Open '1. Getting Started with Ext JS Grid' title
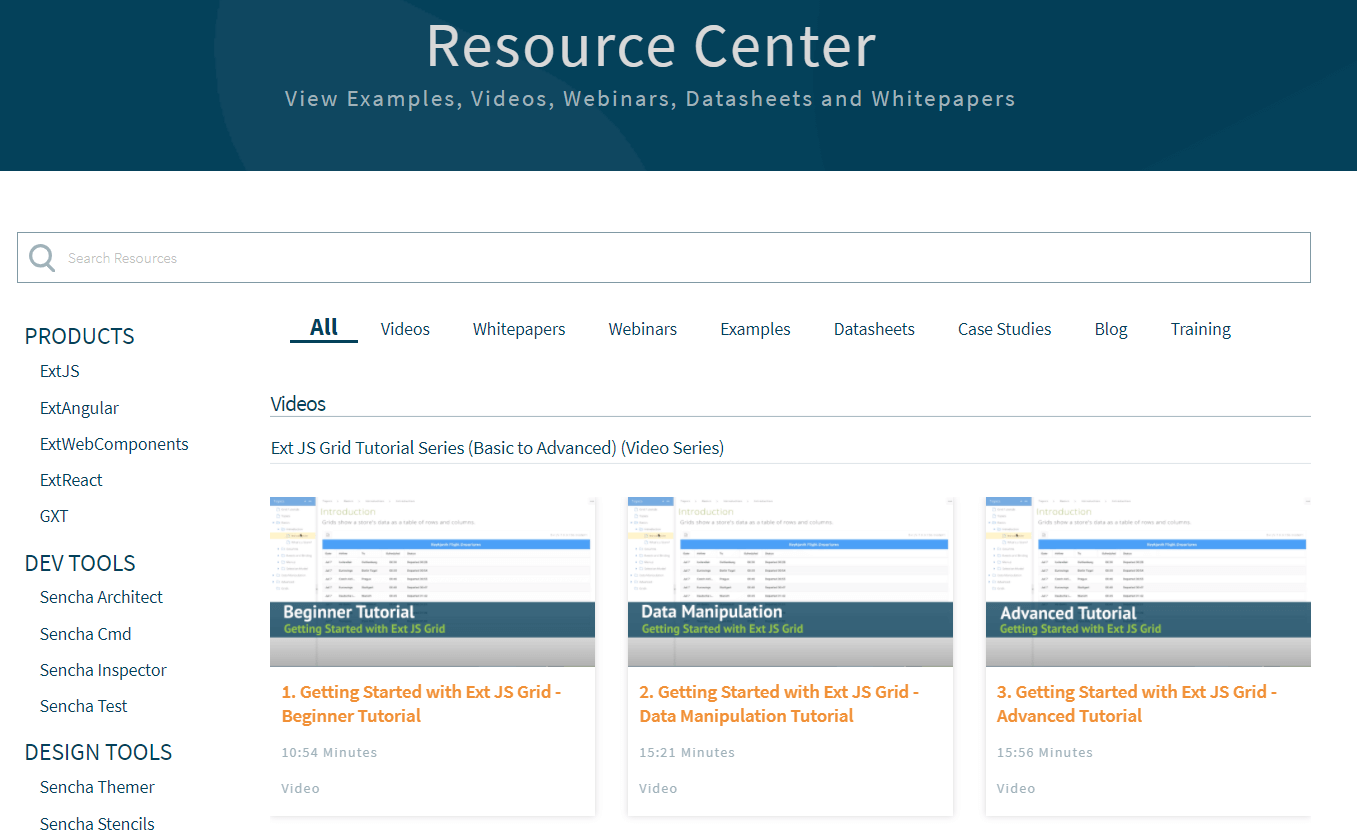This screenshot has height=839, width=1357. coord(421,704)
